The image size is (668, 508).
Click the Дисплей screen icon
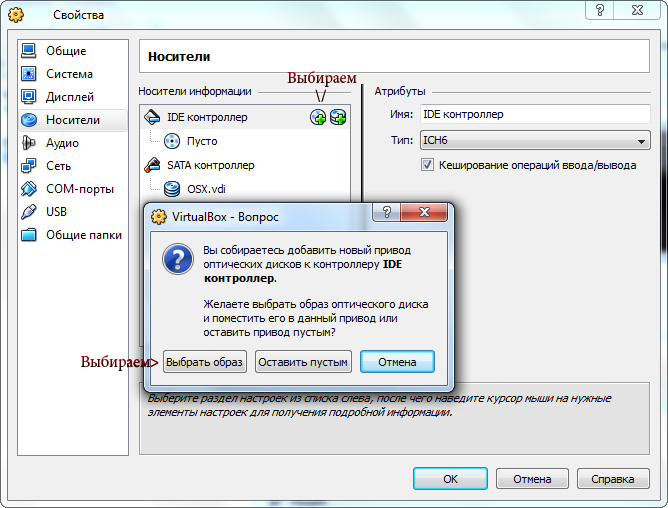pyautogui.click(x=29, y=97)
